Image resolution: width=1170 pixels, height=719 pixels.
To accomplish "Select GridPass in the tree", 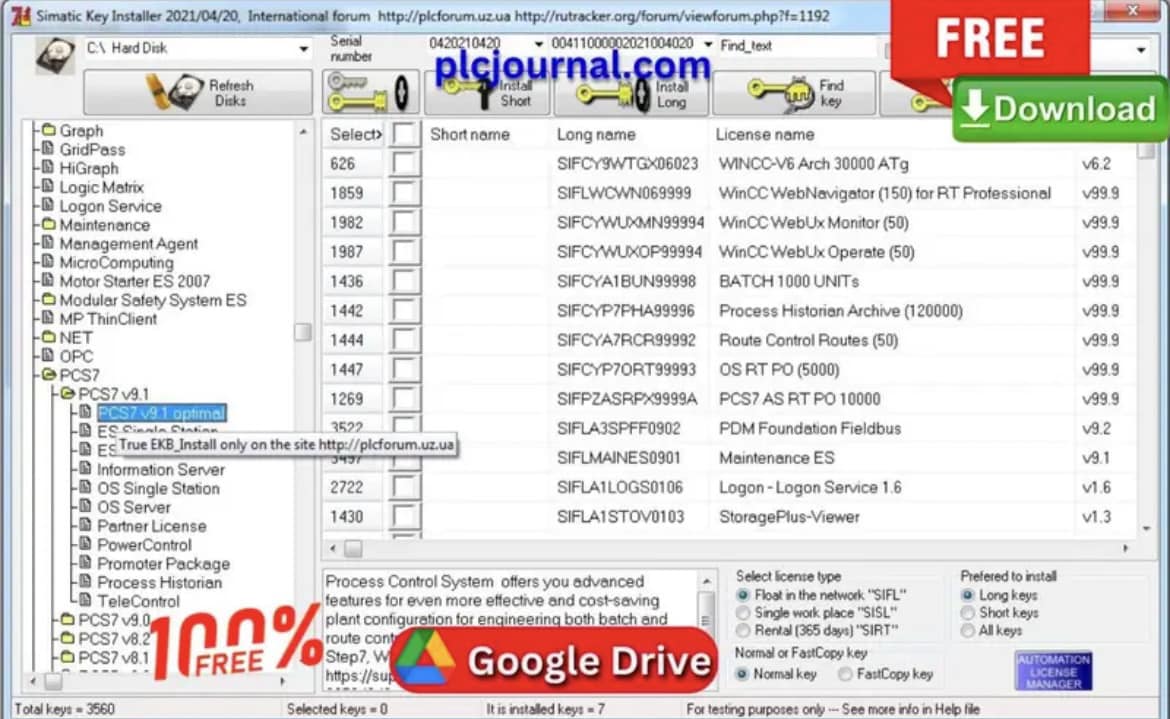I will pyautogui.click(x=92, y=150).
